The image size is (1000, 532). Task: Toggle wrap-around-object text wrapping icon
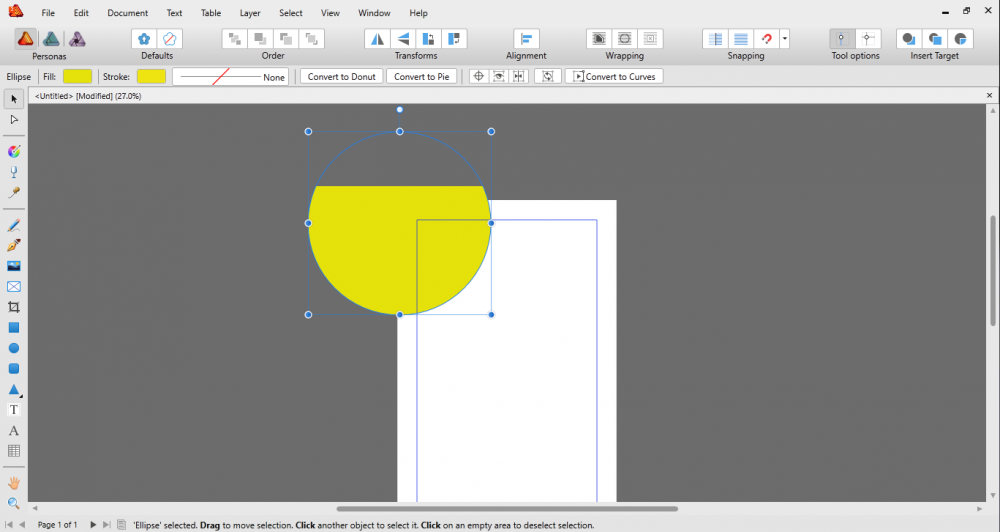coord(625,39)
